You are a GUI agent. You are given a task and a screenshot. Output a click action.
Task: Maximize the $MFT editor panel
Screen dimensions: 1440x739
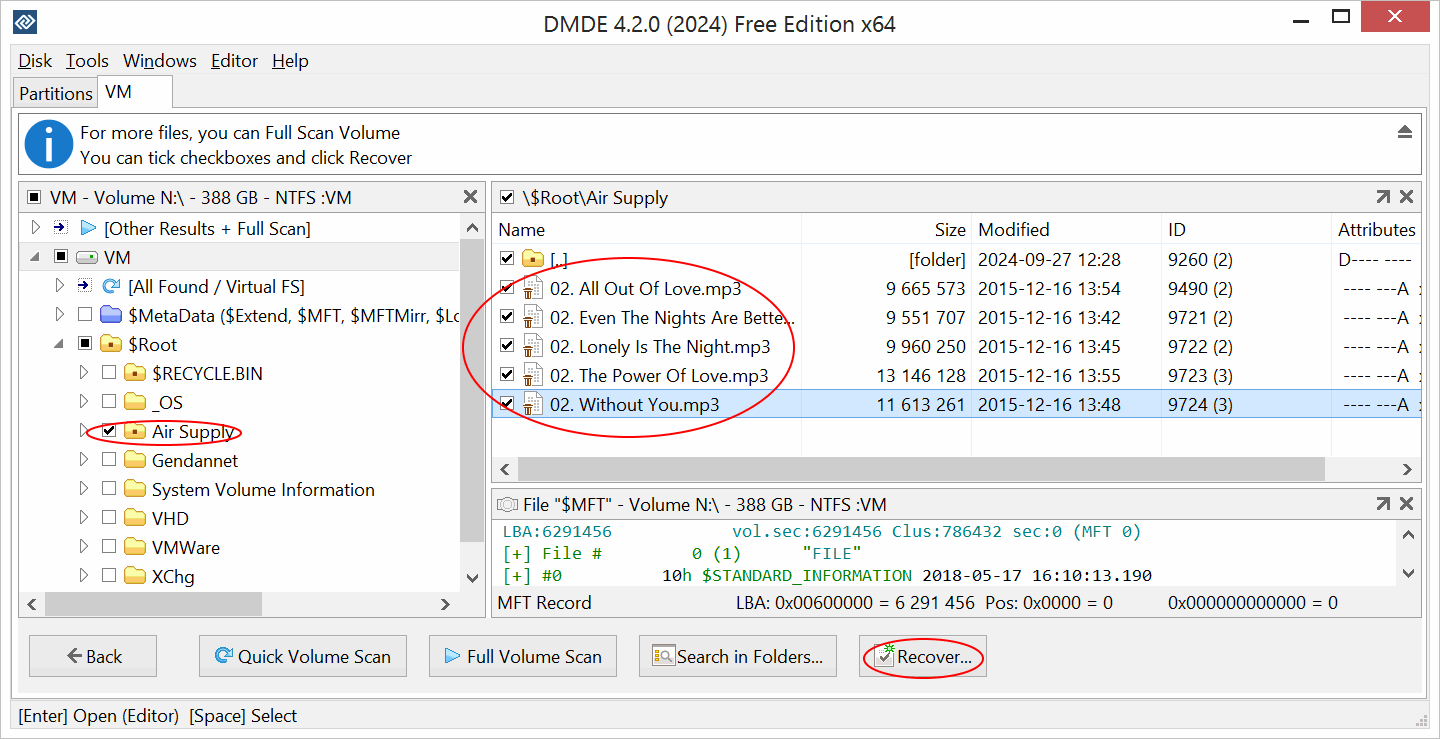1382,504
